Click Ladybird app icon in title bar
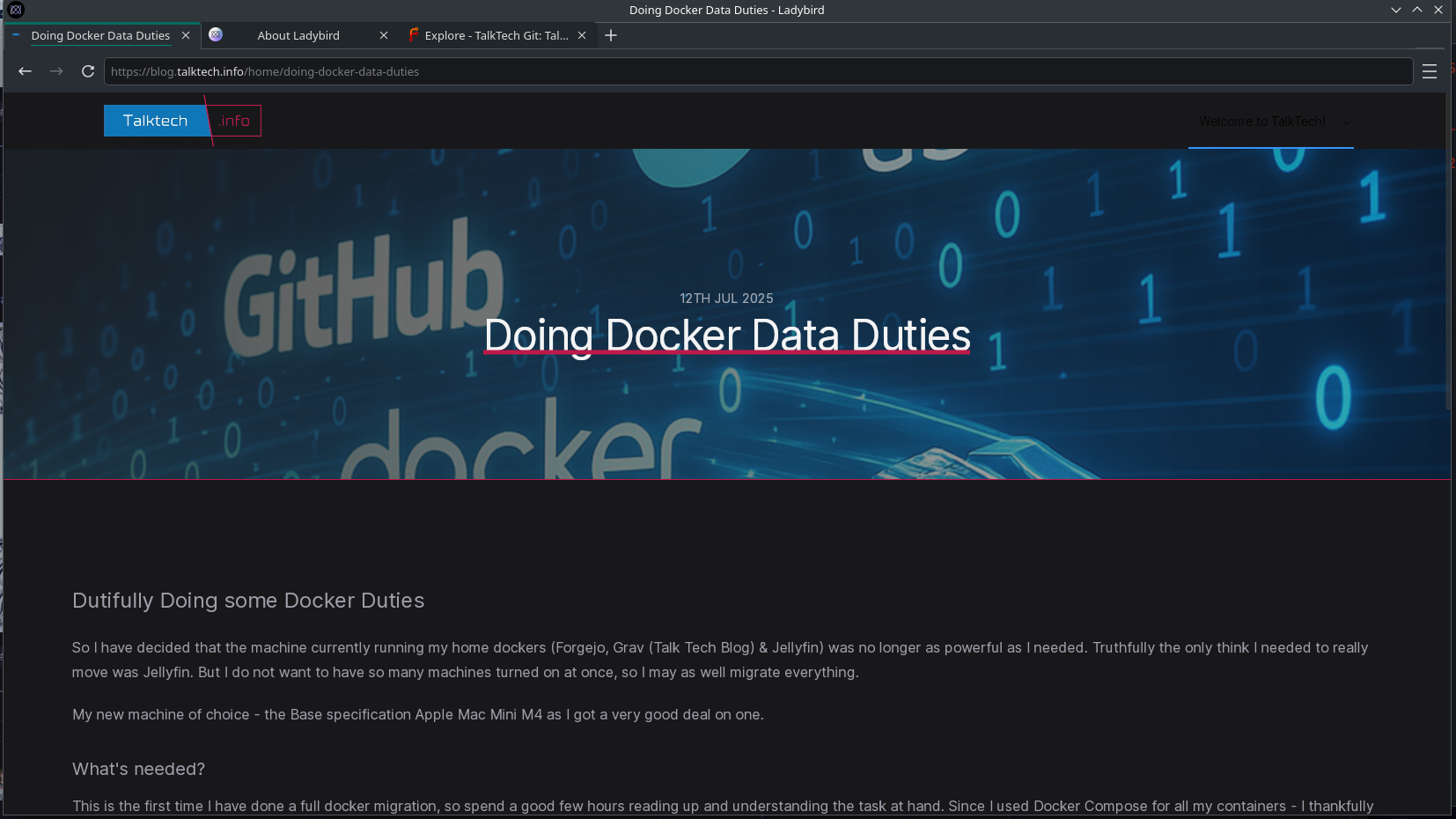Image resolution: width=1456 pixels, height=819 pixels. tap(16, 10)
